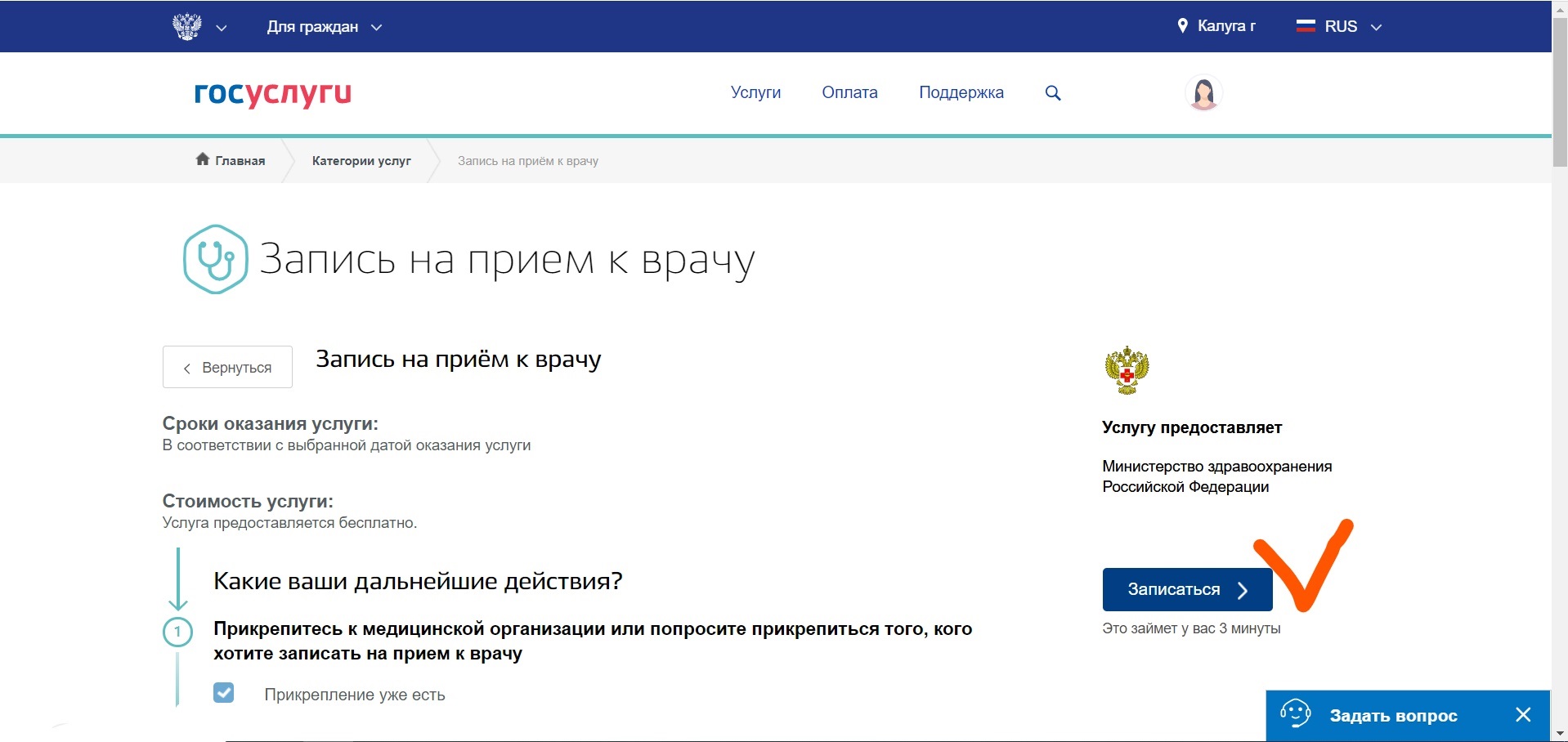
Task: Expand the 'Для граждан' dropdown
Action: point(324,27)
